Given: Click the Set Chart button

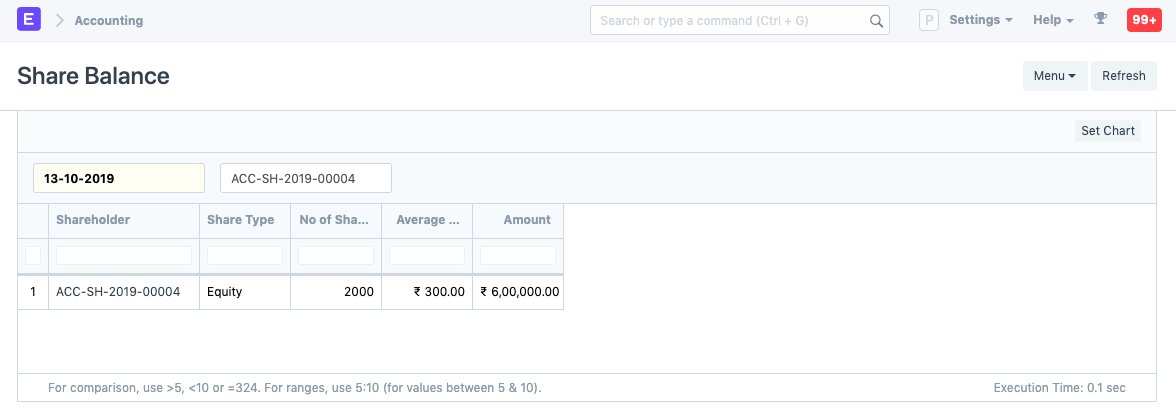Looking at the screenshot, I should (1108, 131).
